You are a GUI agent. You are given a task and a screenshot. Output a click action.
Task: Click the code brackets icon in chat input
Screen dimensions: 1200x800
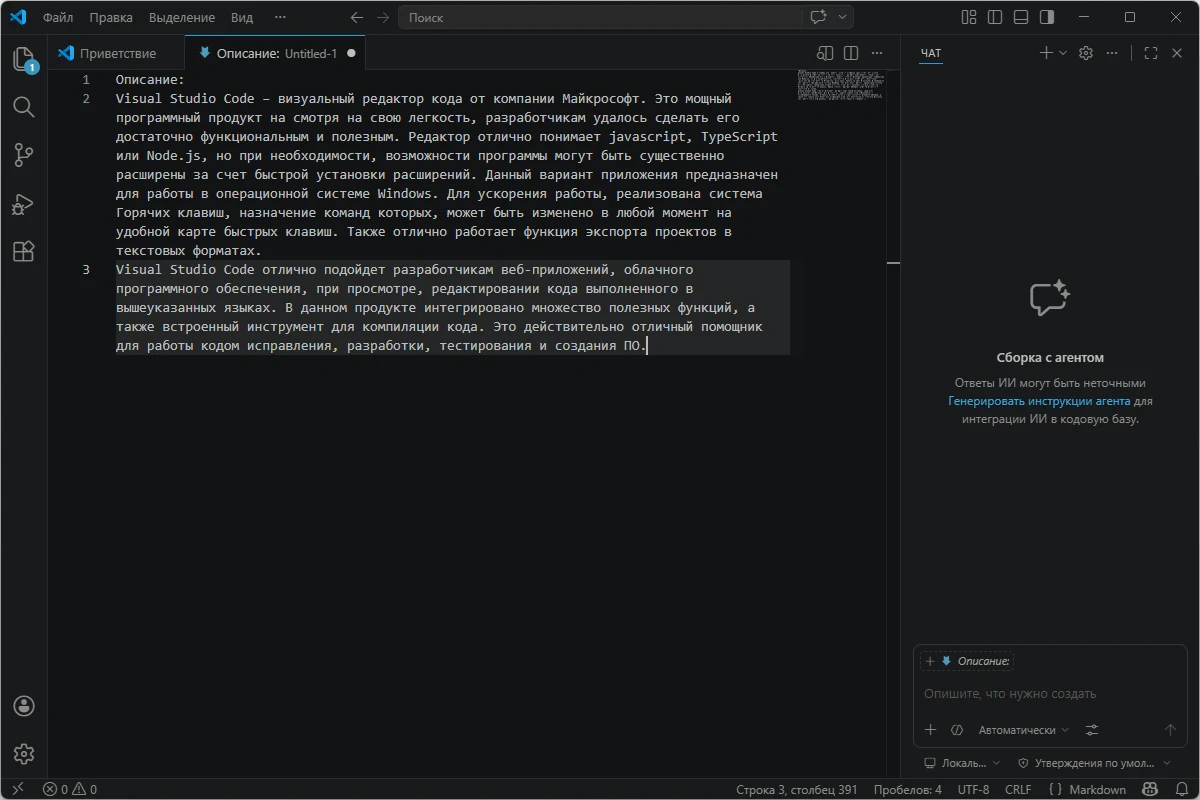click(x=957, y=730)
